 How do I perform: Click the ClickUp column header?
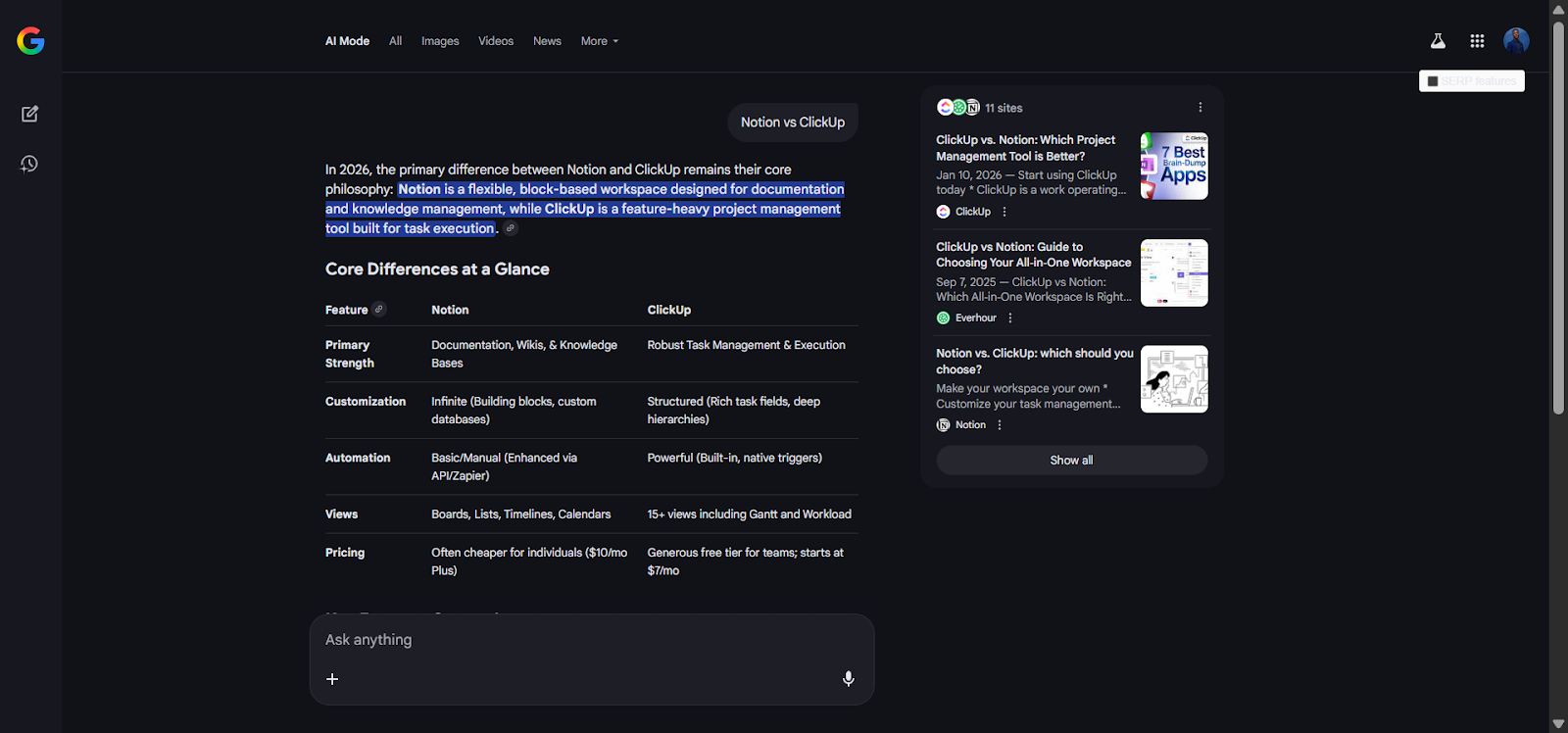(x=669, y=310)
